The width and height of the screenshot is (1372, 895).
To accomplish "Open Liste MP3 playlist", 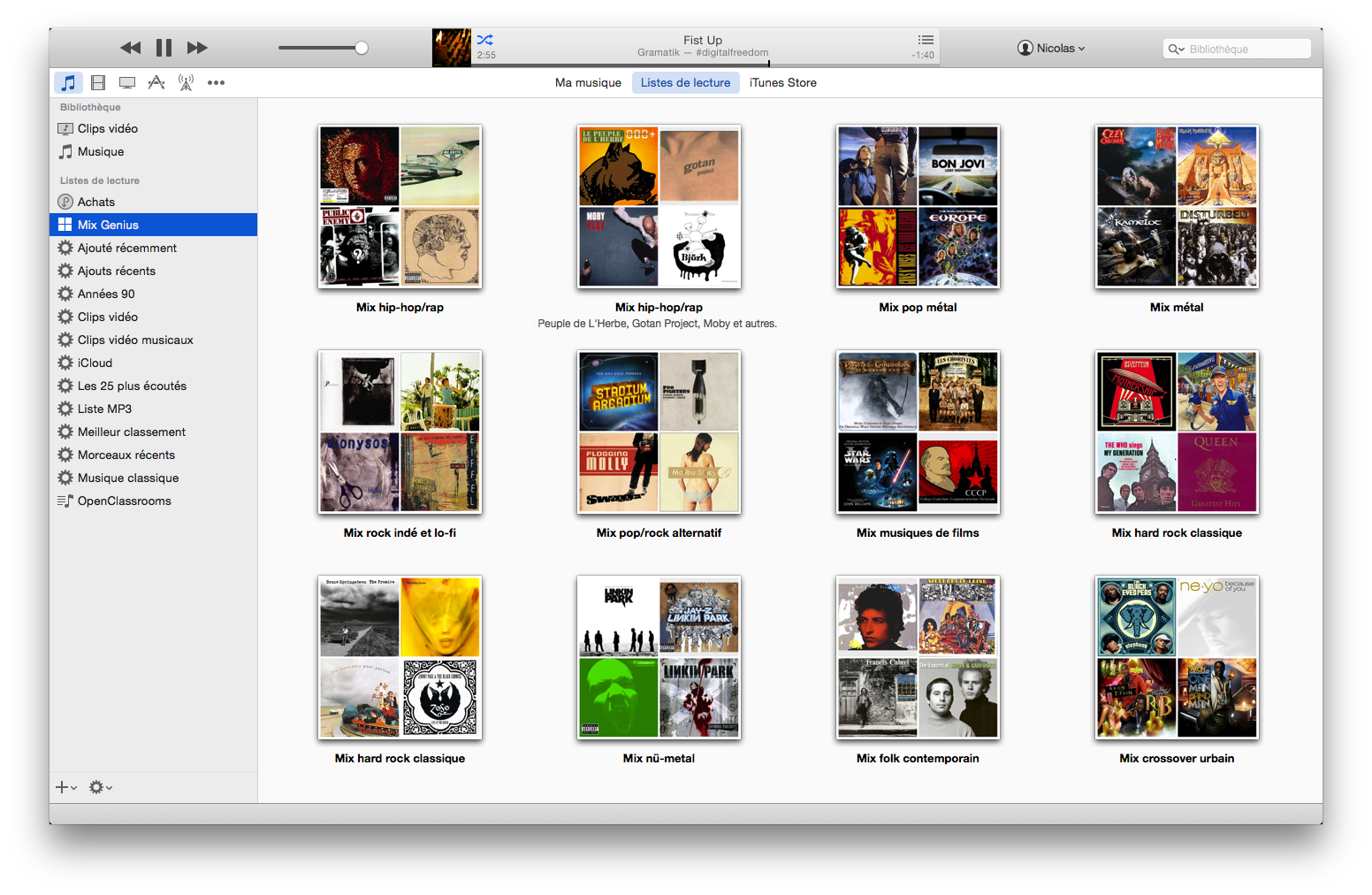I will (x=154, y=409).
